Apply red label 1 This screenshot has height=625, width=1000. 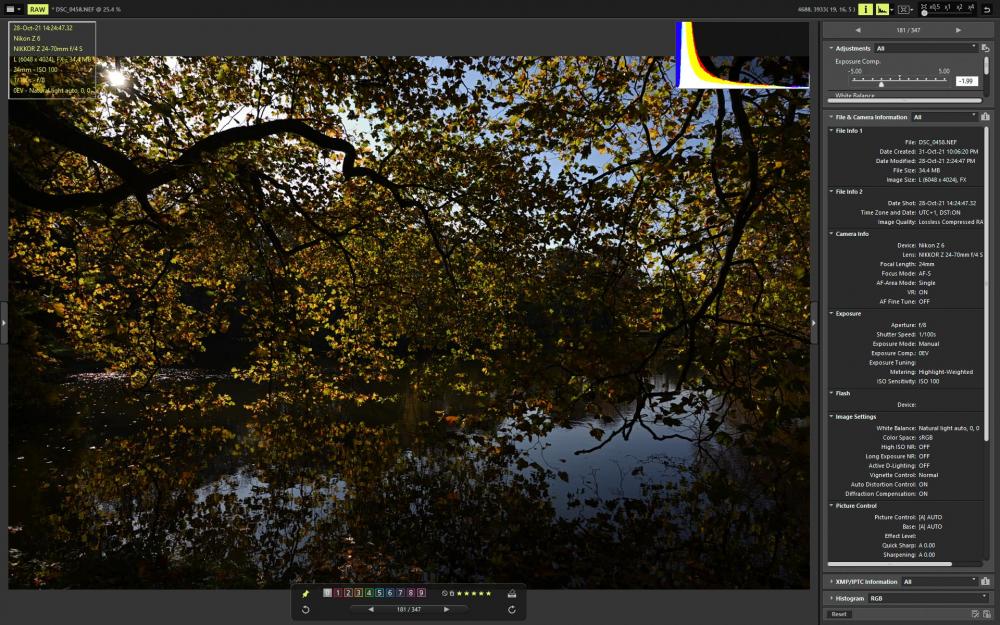(x=338, y=593)
